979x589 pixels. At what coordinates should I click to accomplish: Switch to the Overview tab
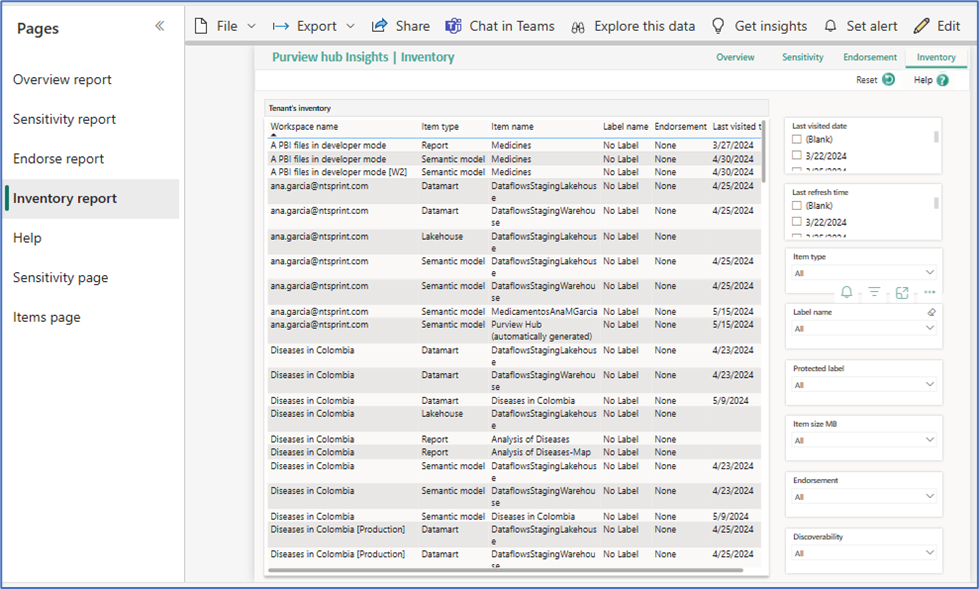(735, 57)
